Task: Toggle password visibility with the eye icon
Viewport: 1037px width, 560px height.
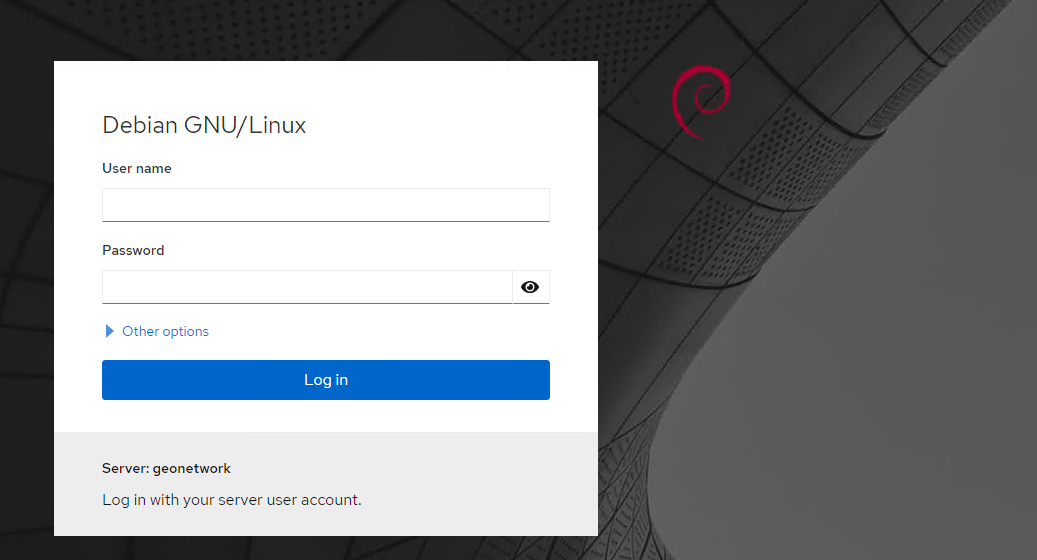Action: pos(530,287)
